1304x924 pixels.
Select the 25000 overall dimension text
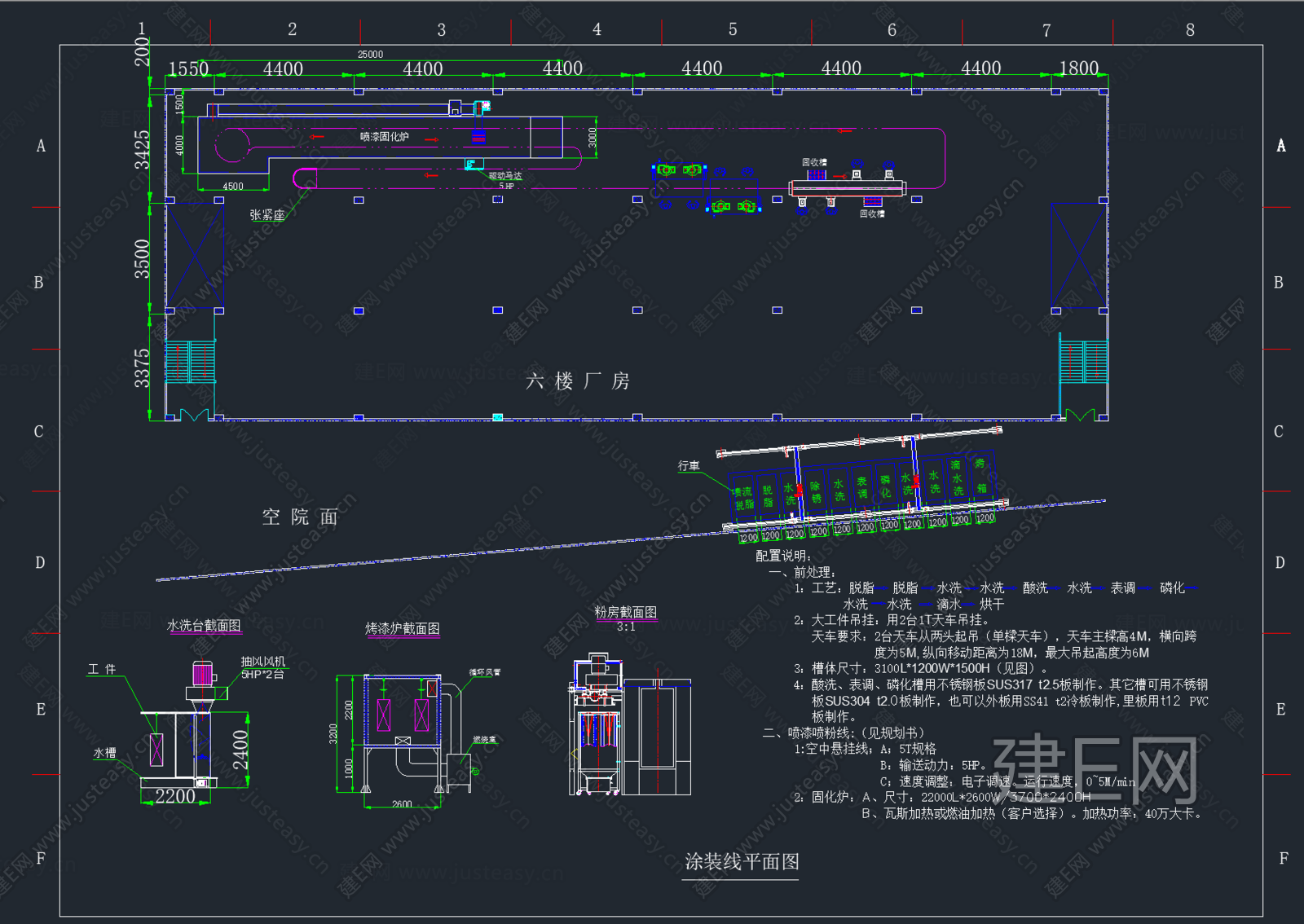tap(370, 55)
